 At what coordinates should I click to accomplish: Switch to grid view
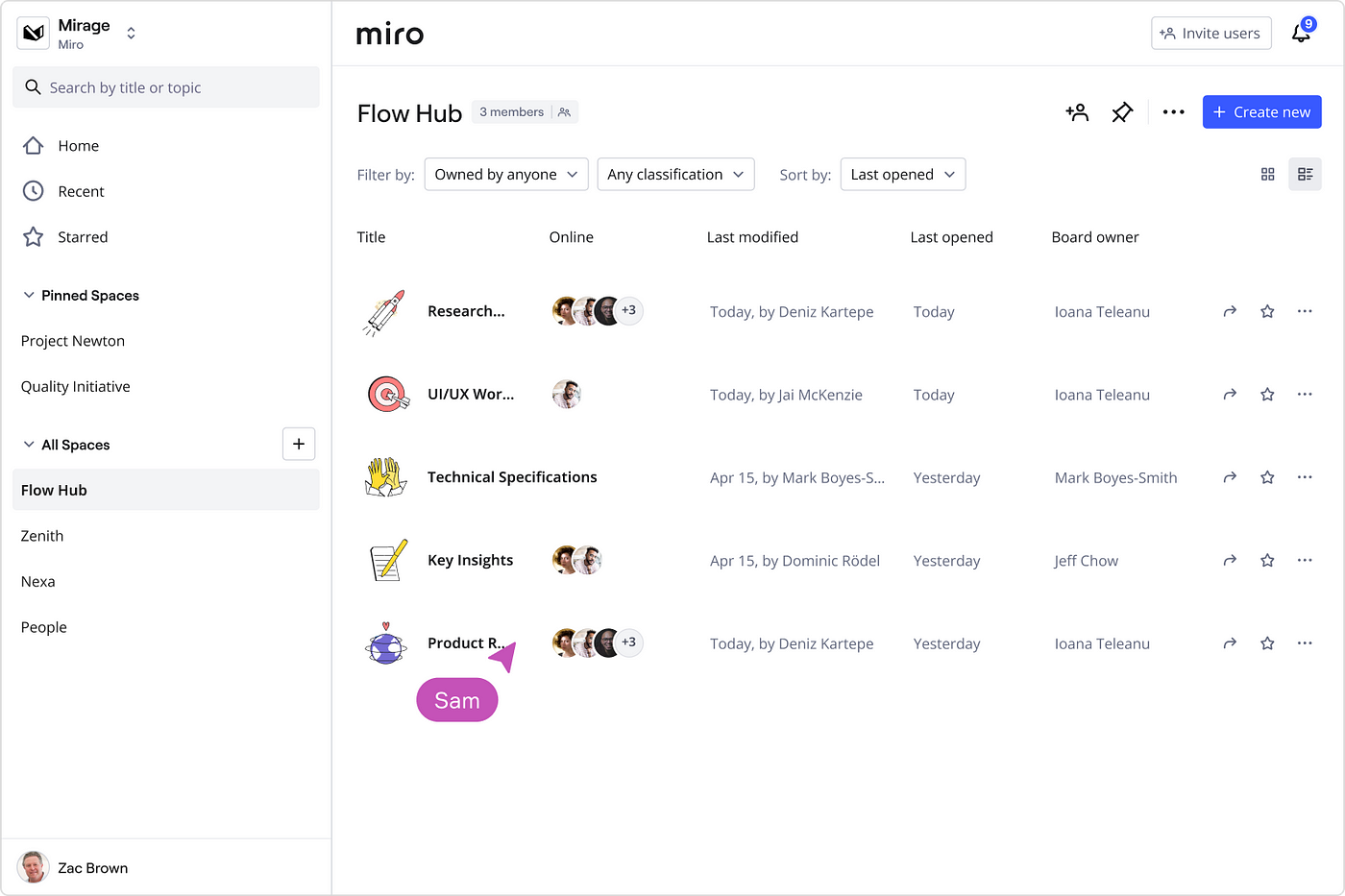click(1268, 174)
